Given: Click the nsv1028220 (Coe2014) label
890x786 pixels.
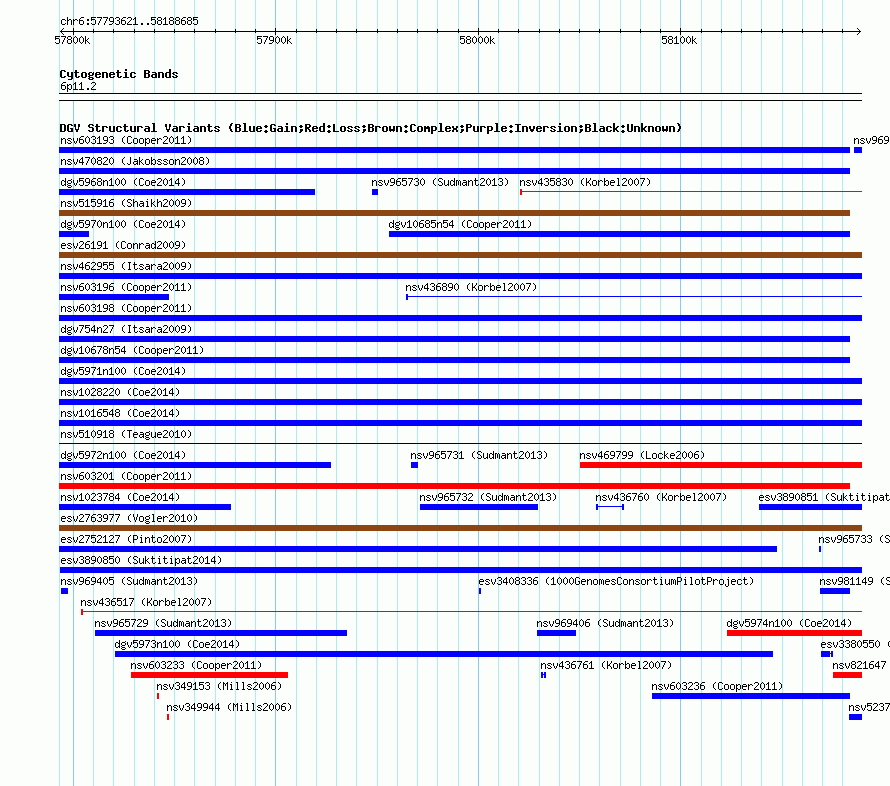Looking at the screenshot, I should tap(120, 392).
